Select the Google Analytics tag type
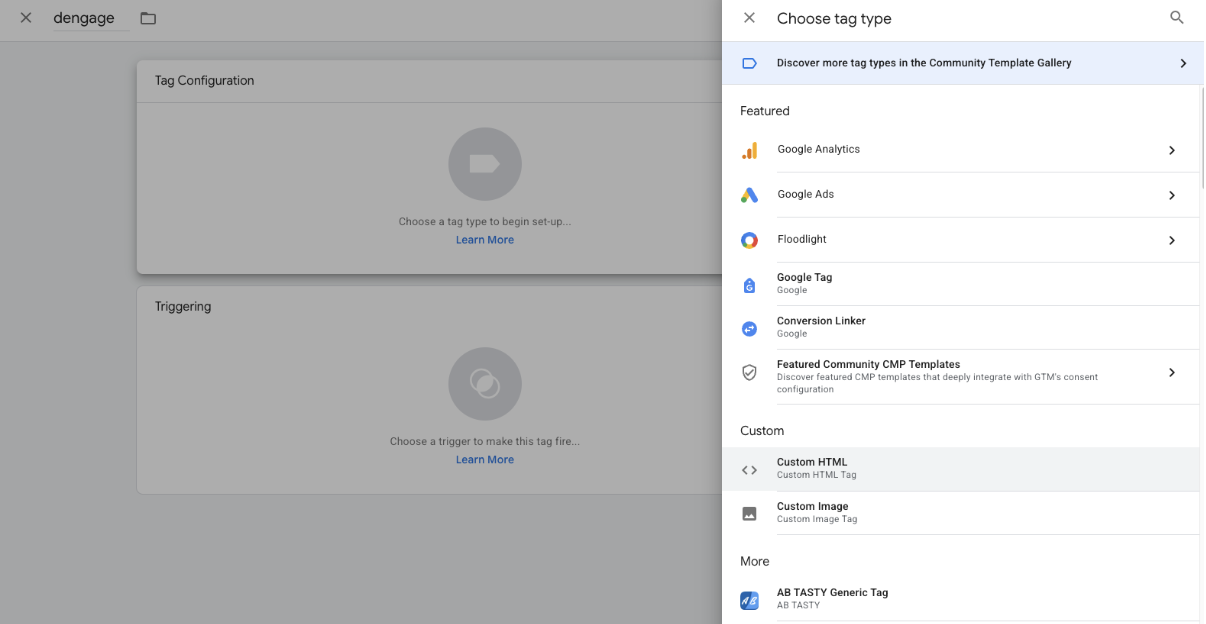Screen dimensions: 1206x624 pyautogui.click(x=960, y=150)
